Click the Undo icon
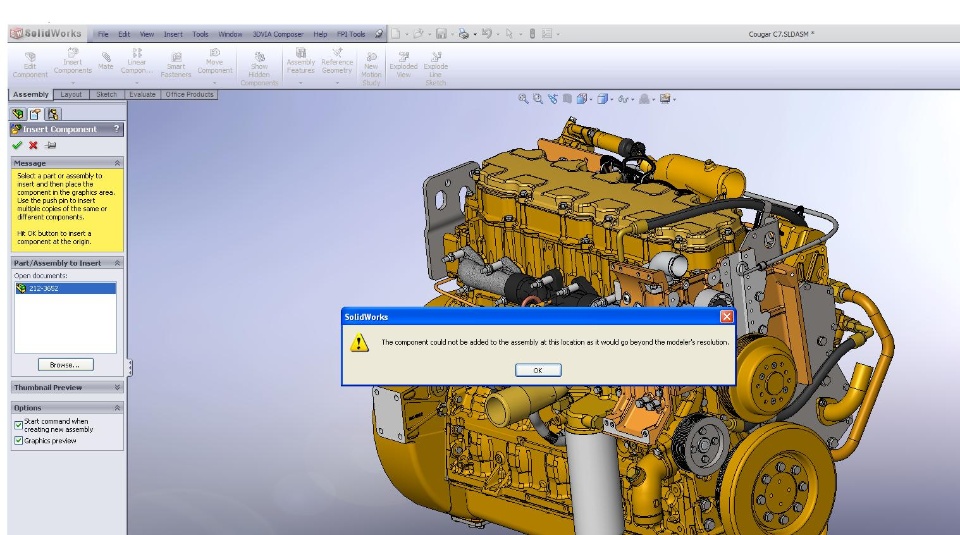Image resolution: width=960 pixels, height=535 pixels. coord(487,34)
